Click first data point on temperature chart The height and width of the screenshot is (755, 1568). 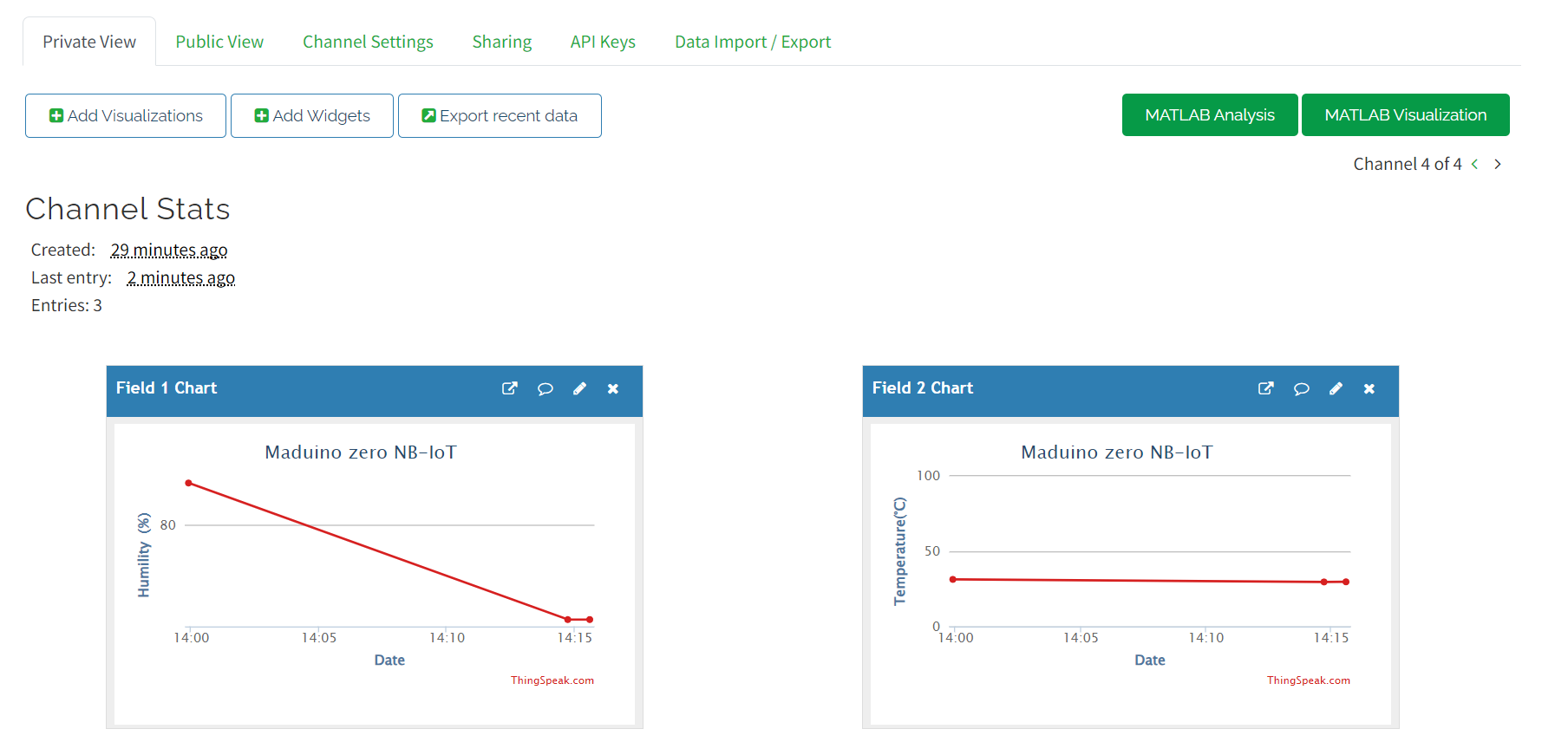(953, 579)
